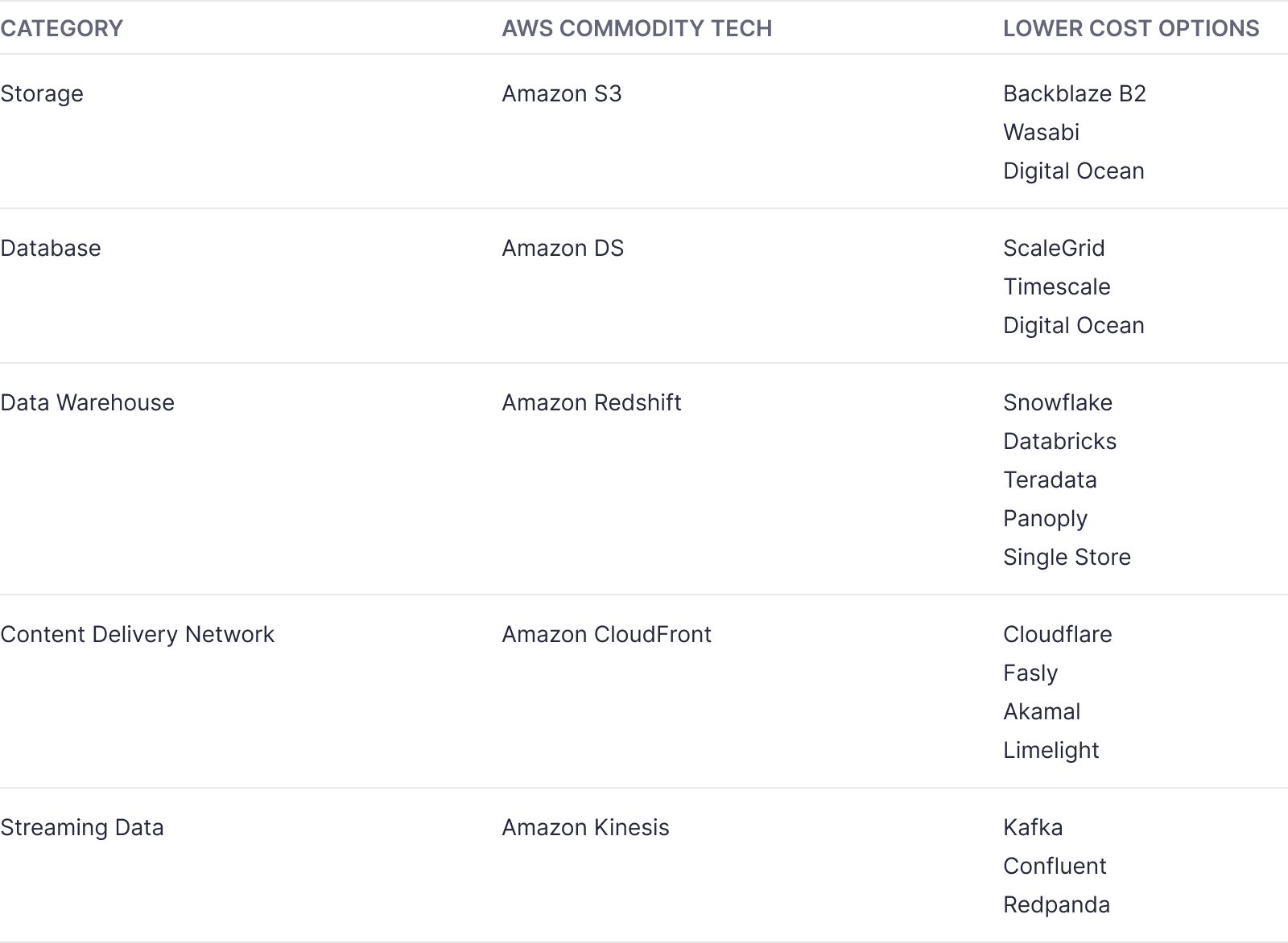
Task: Select the Amazon Kinesis cell
Action: coord(585,827)
